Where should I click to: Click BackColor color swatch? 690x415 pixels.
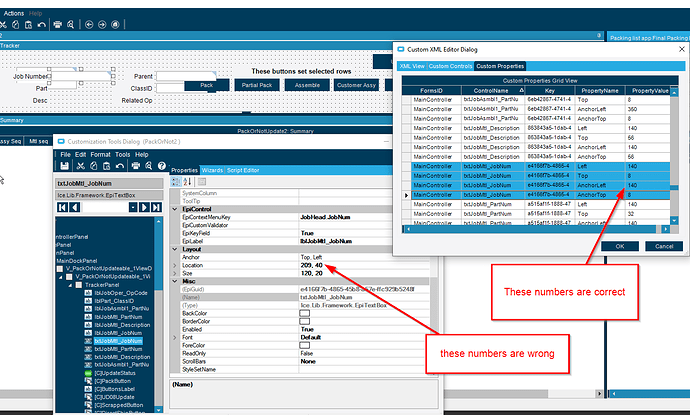[305, 313]
